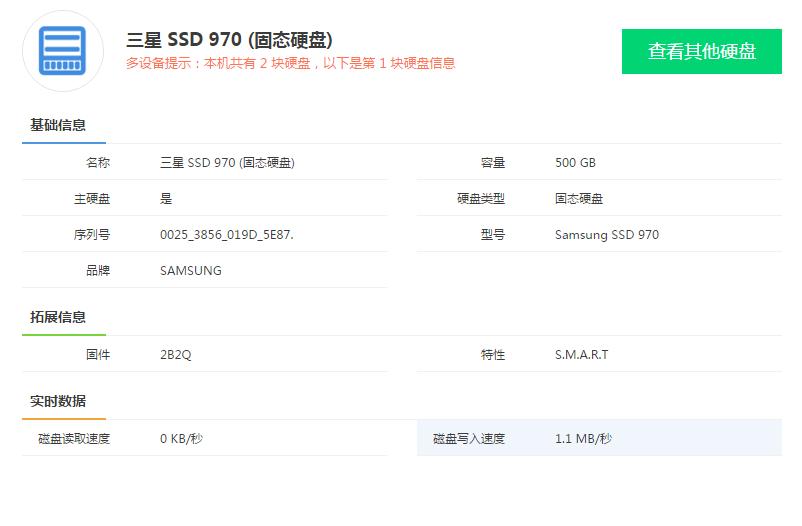Viewport: 802px width, 526px height.
Task: Click the orange multi-device hint text
Action: coord(290,63)
